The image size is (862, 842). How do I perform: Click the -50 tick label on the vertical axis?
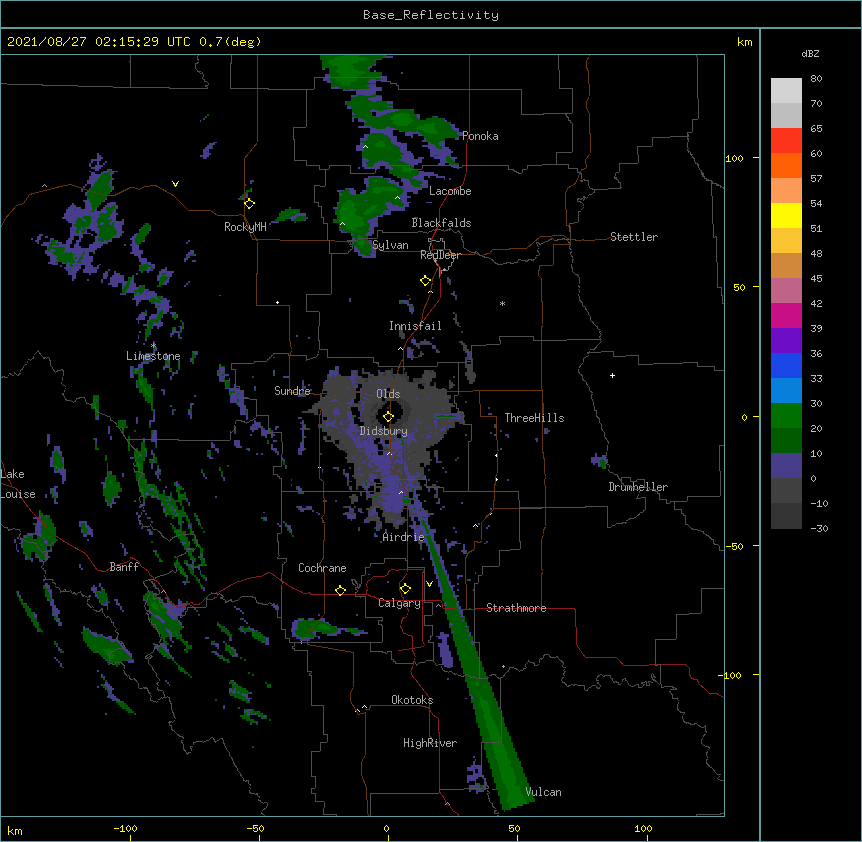(734, 546)
